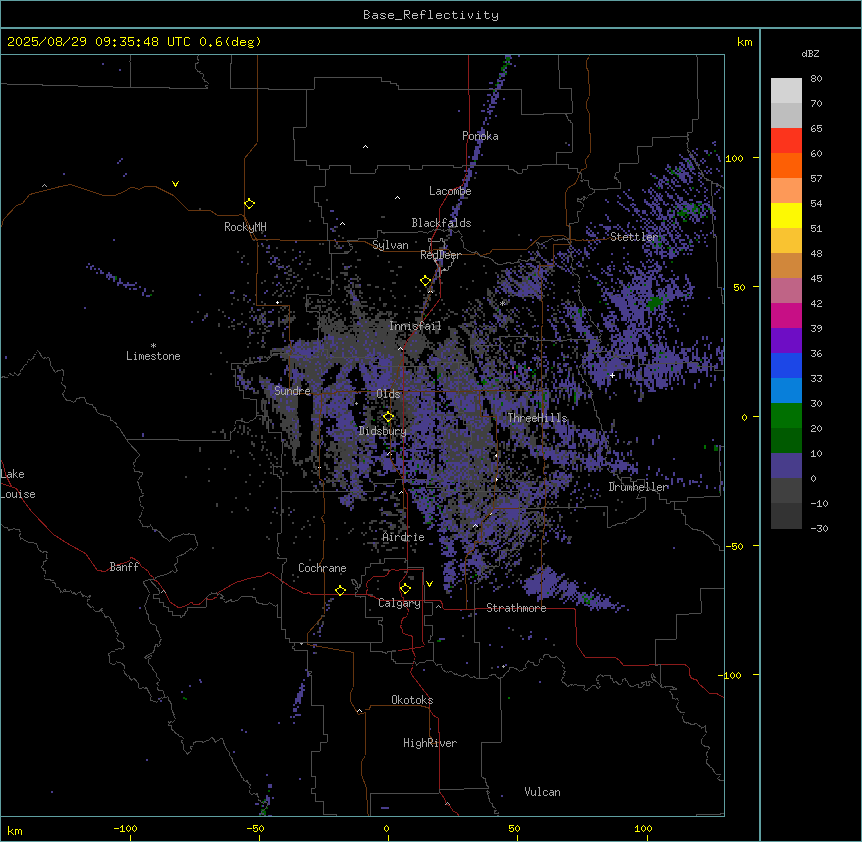862x842 pixels.
Task: Select the Didsbury label
Action: click(383, 431)
